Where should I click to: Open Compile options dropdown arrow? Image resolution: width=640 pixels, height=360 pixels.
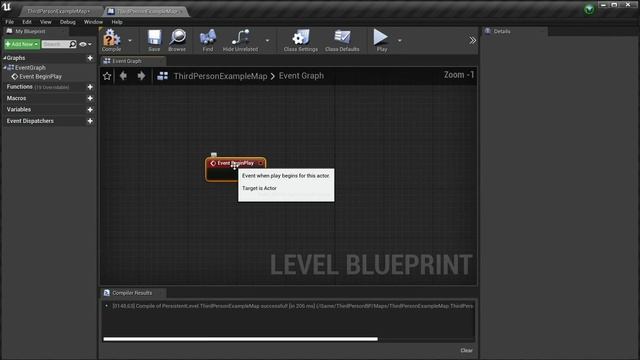[x=130, y=40]
